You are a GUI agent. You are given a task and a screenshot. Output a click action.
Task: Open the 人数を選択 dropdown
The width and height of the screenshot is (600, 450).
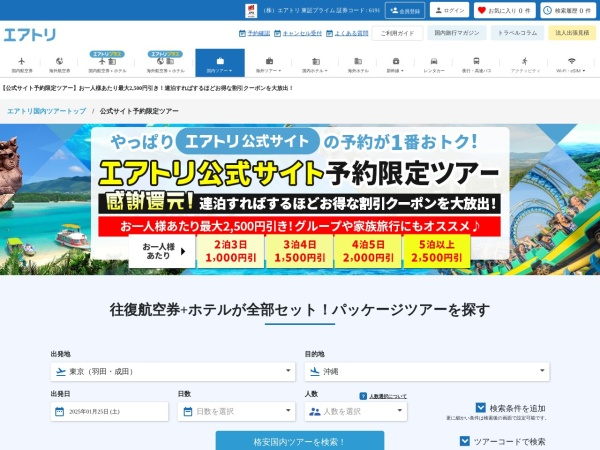[x=356, y=412]
